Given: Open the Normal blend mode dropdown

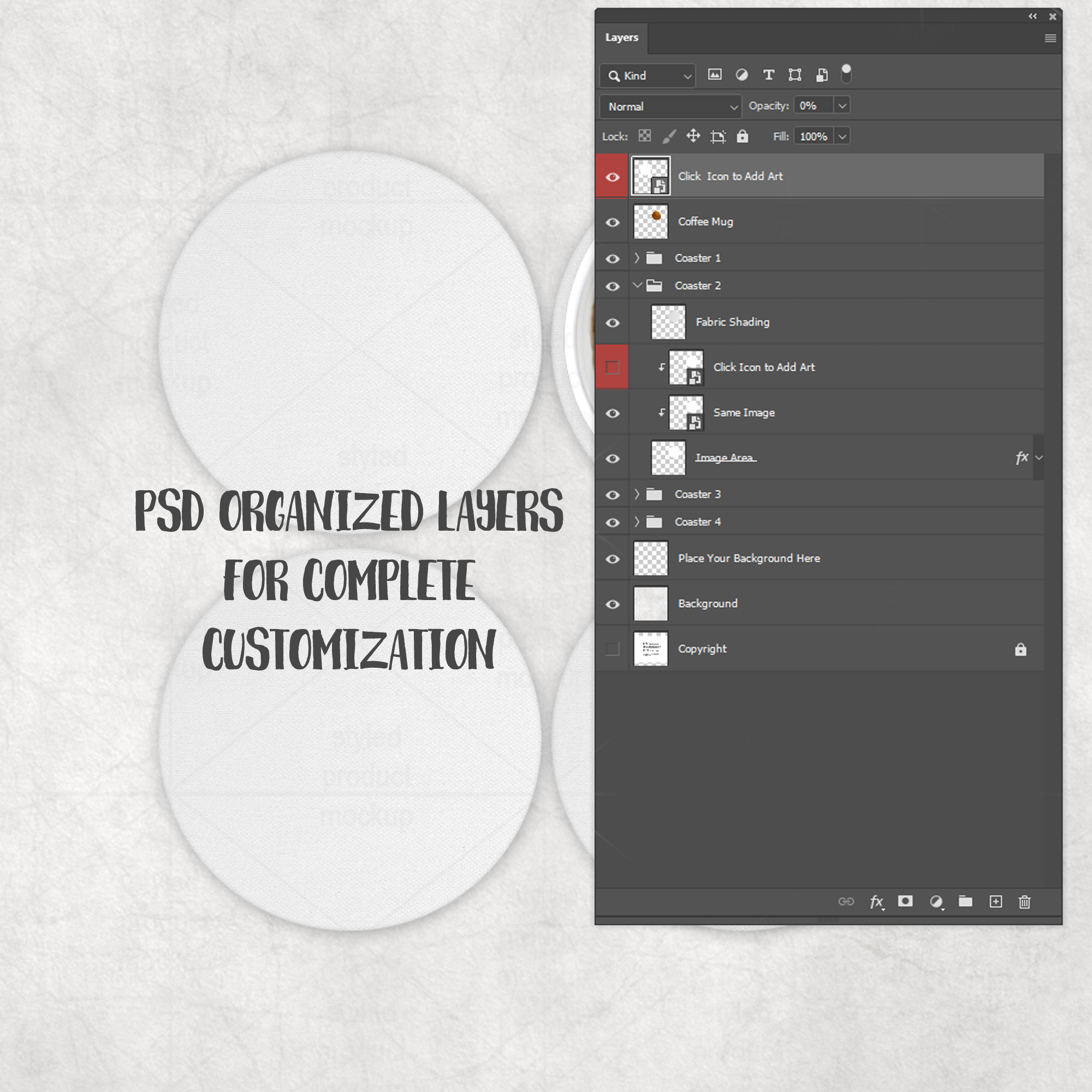Looking at the screenshot, I should coord(670,106).
